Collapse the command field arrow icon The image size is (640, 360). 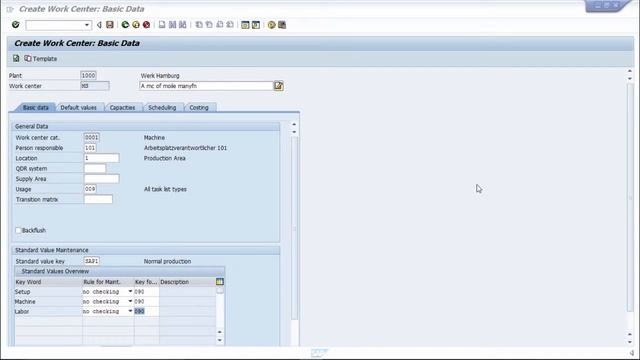click(x=99, y=25)
